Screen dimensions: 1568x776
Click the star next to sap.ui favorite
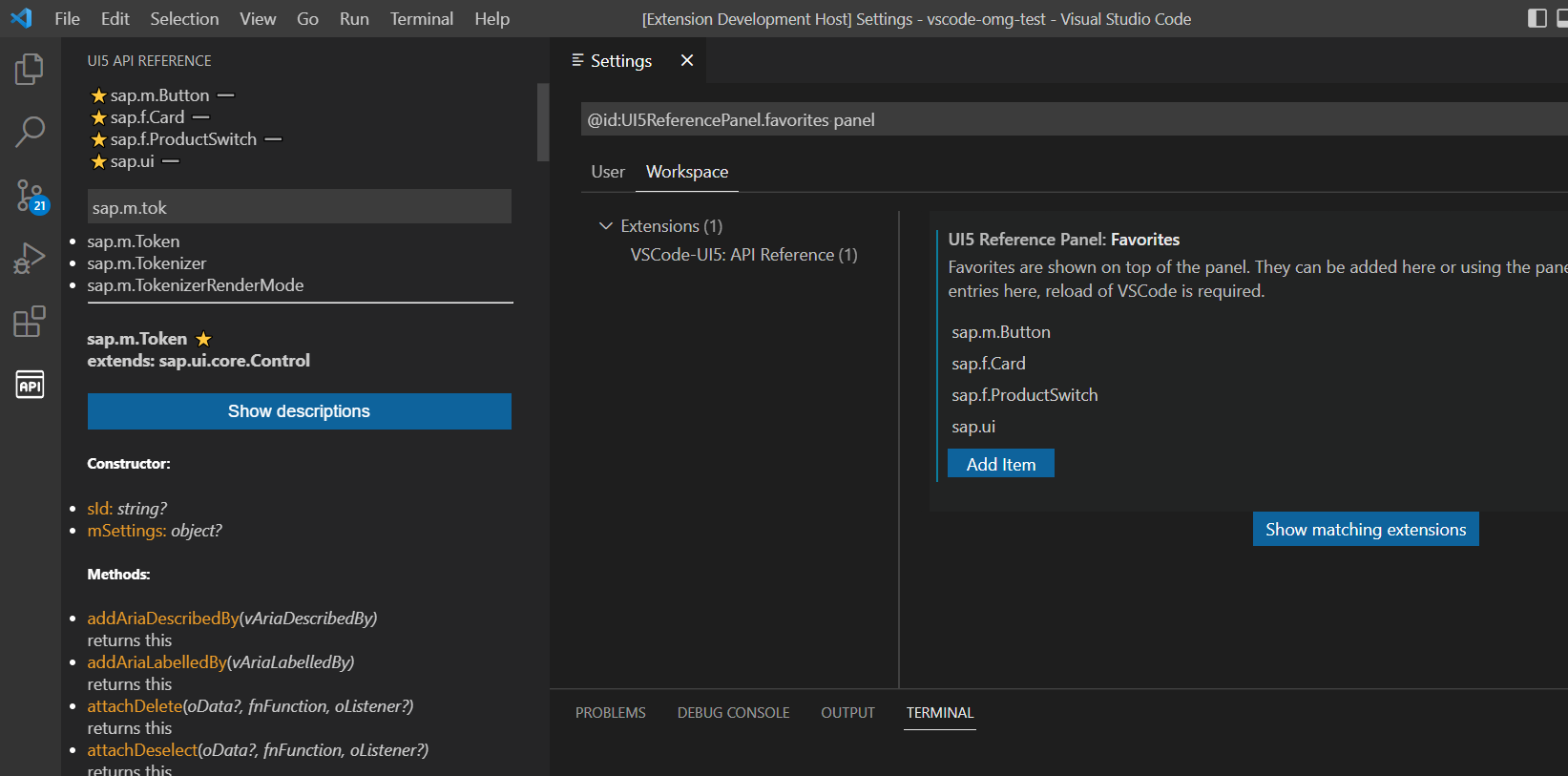tap(98, 161)
